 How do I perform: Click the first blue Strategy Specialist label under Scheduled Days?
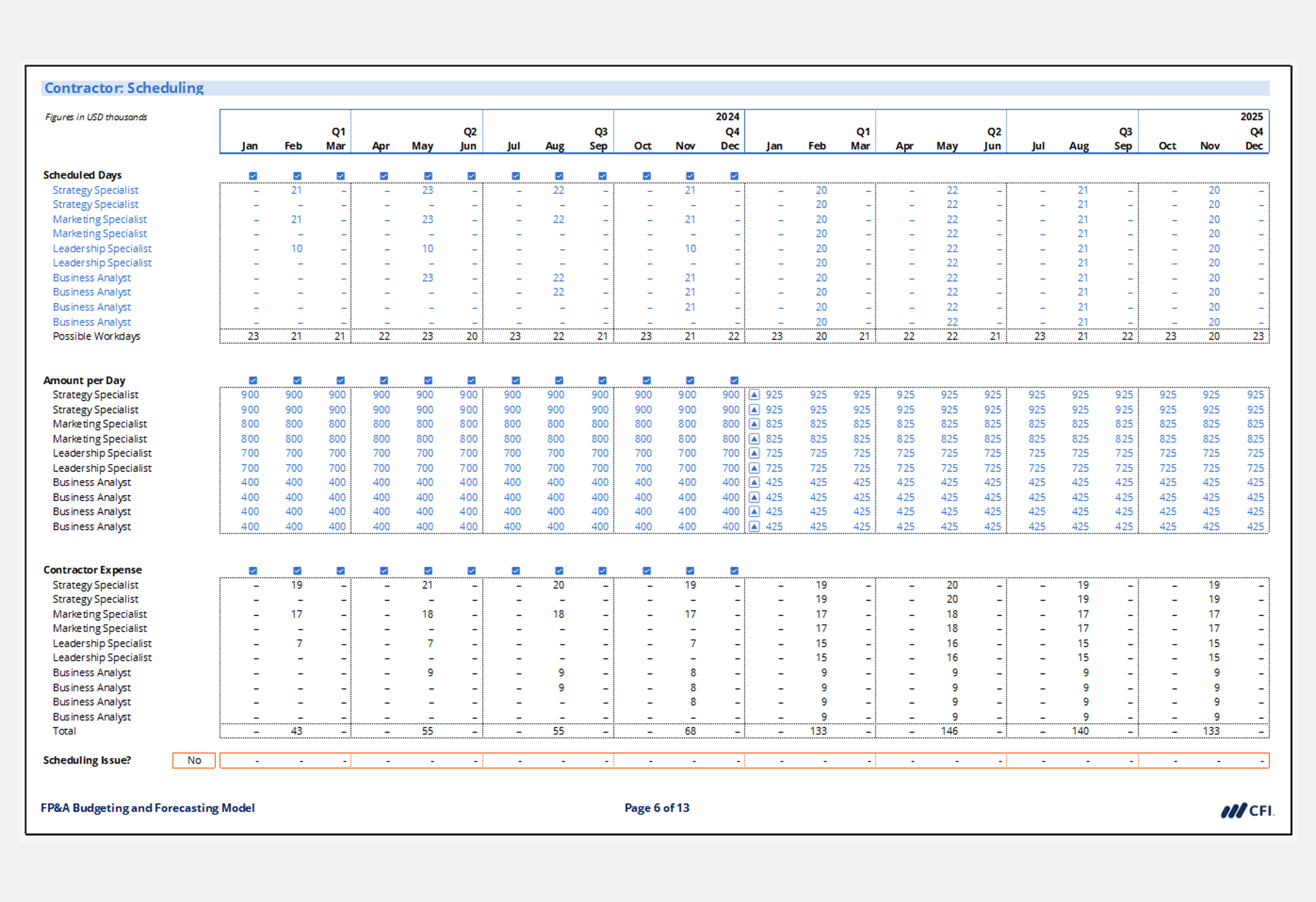95,190
